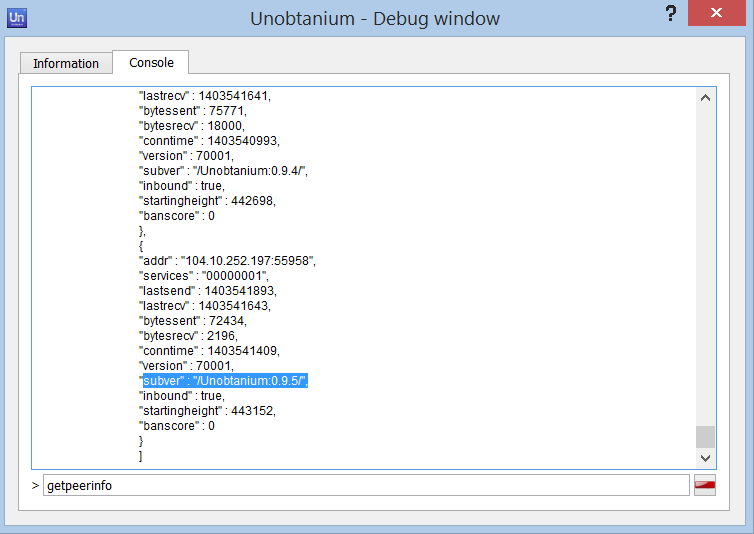Click the scrollbar down arrow
The width and height of the screenshot is (754, 534).
click(x=705, y=458)
